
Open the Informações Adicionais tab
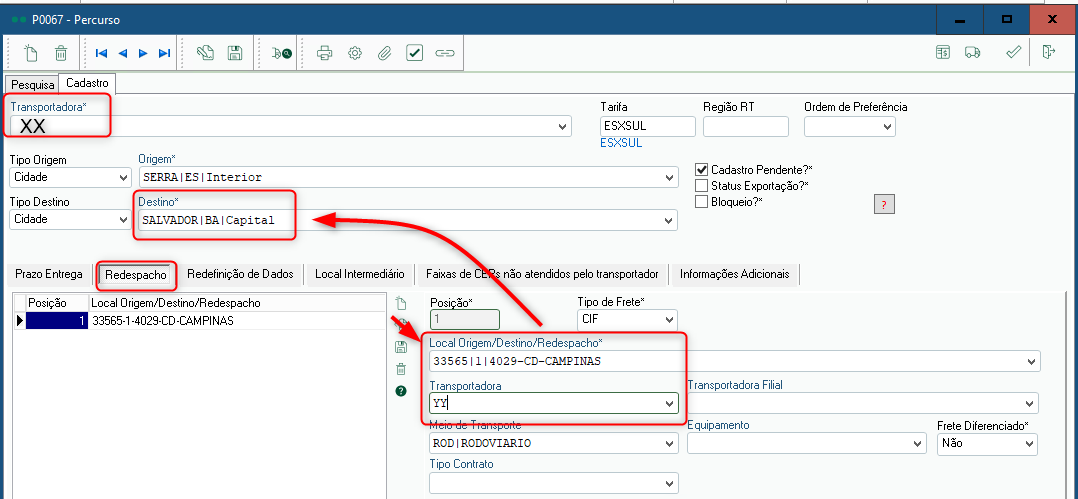735,274
